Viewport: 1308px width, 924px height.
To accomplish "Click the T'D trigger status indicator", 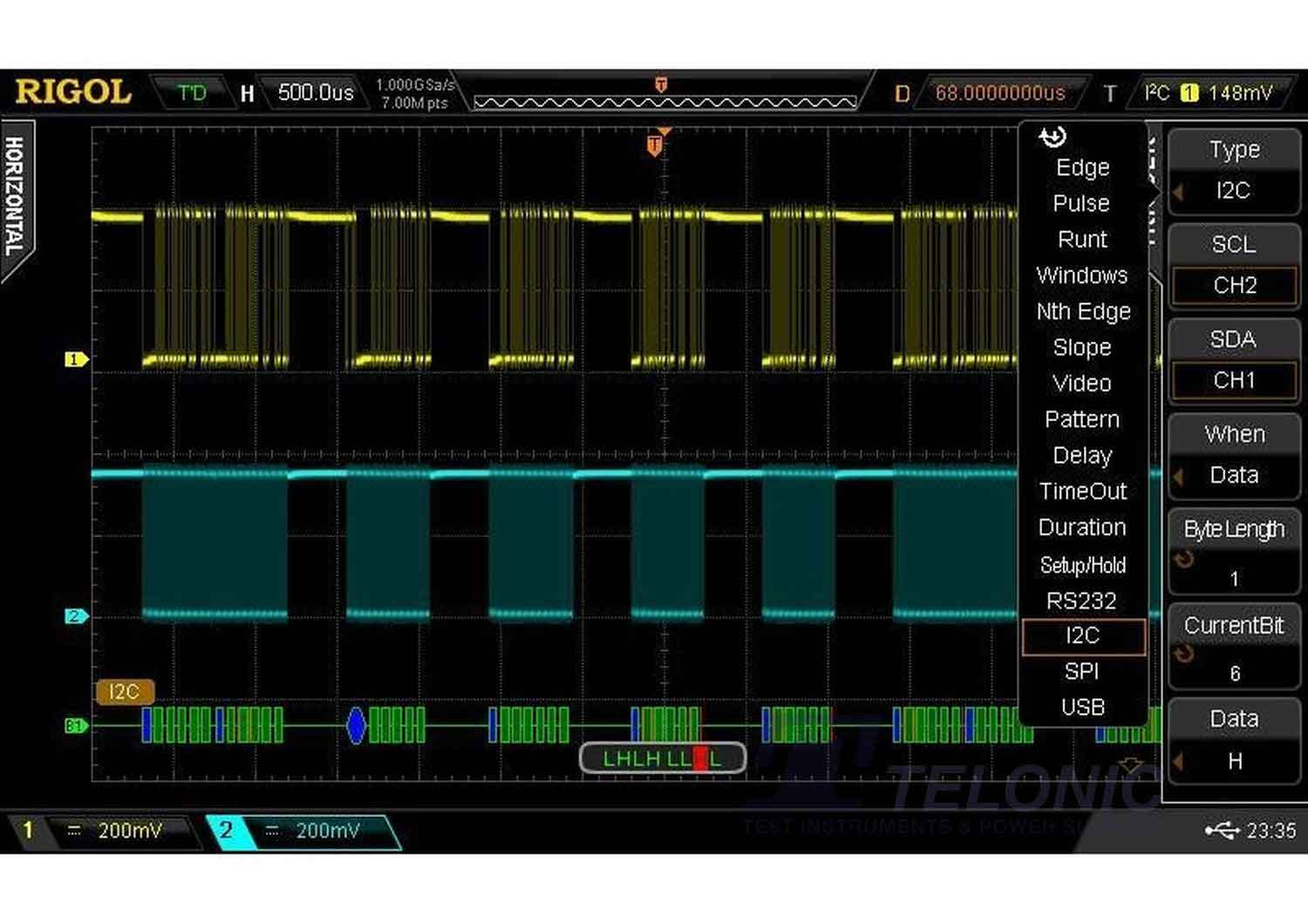I will (x=192, y=92).
